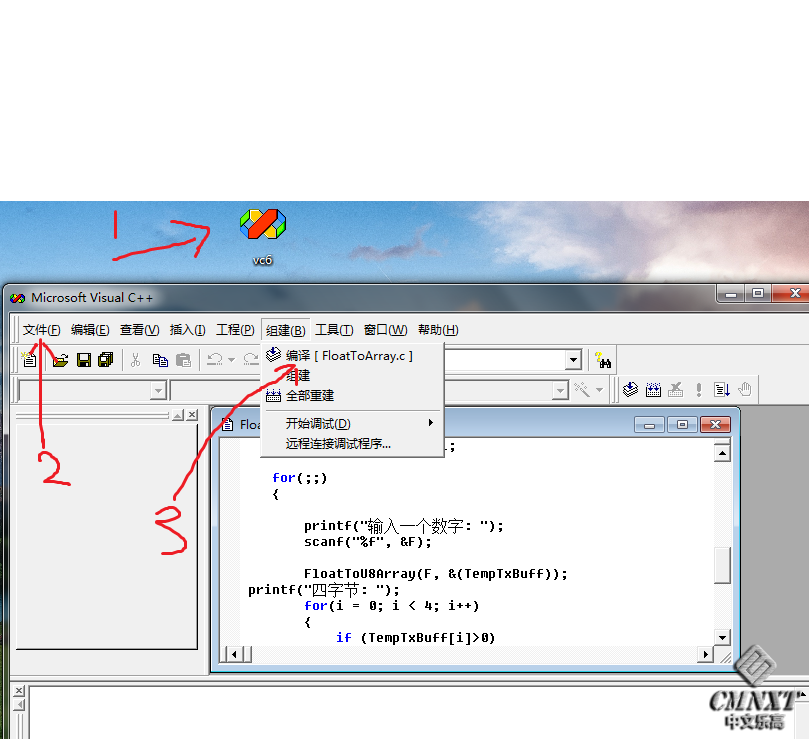Screen dimensions: 809x739
Task: Open the 查看(V) menu
Action: 139,330
